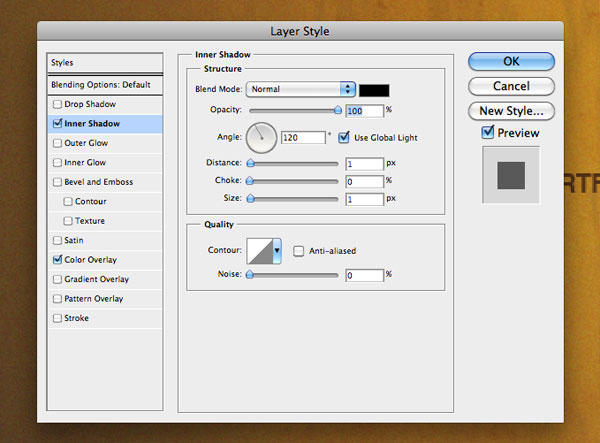Disable the Preview checkbox
Viewport: 600px width, 443px height.
(487, 133)
